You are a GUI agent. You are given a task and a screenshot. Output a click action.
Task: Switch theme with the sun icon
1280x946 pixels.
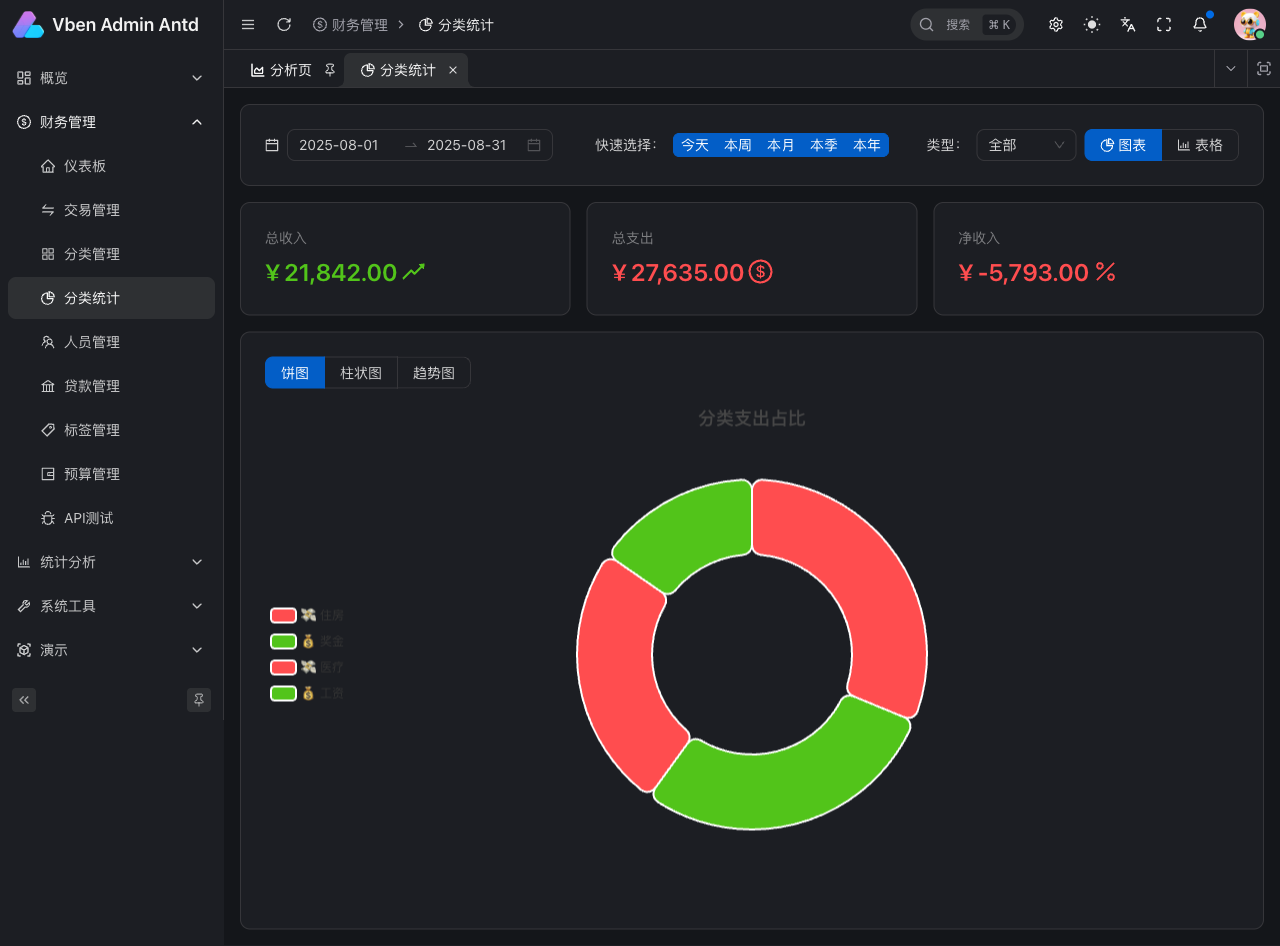tap(1092, 25)
